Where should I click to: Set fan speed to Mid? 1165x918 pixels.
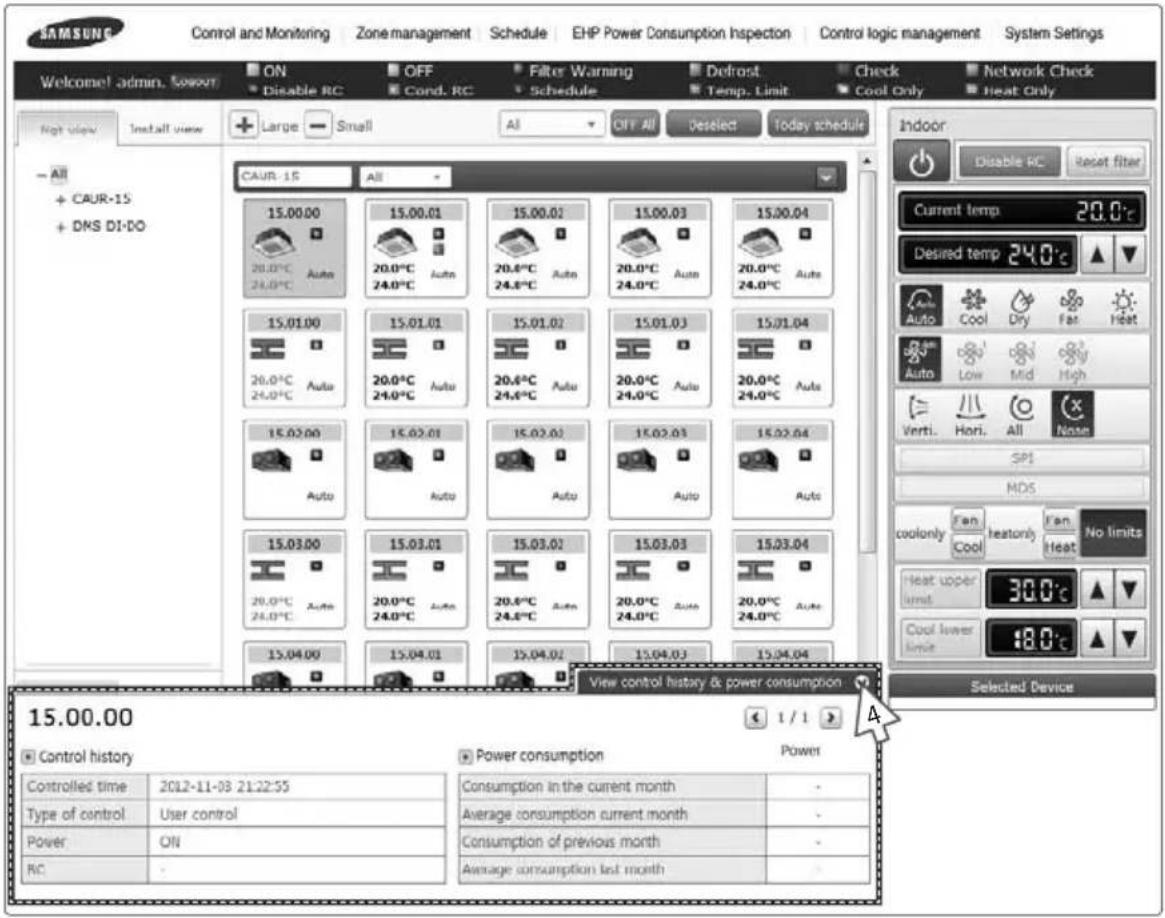(x=1022, y=361)
